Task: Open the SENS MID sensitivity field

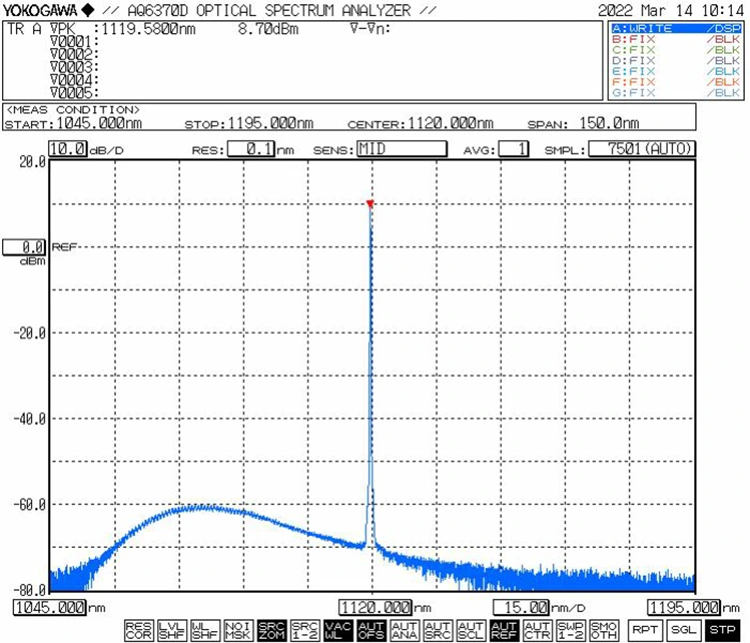Action: (401, 149)
